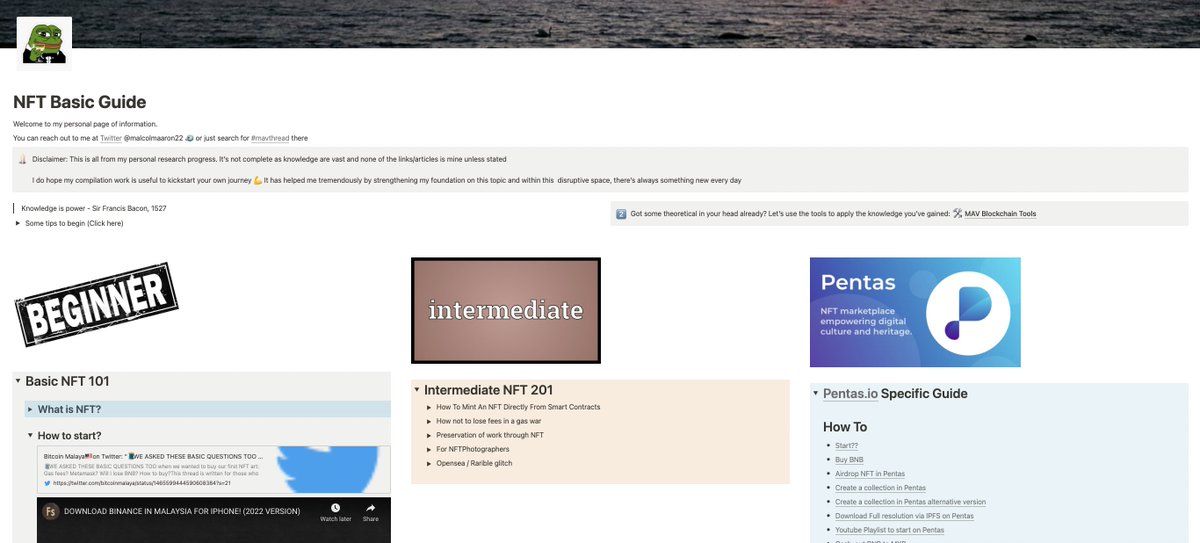Collapse the Basic NFT 101 toggle

(18, 381)
